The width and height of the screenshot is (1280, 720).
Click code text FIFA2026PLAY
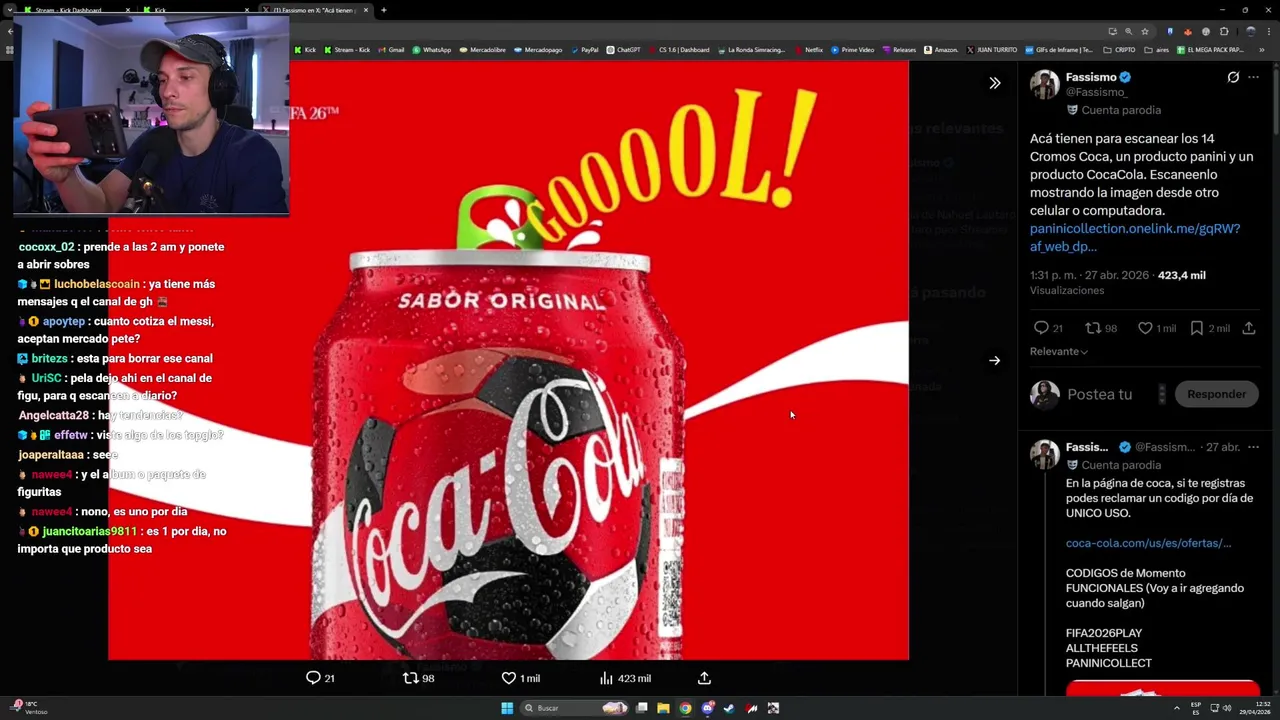click(x=1104, y=633)
